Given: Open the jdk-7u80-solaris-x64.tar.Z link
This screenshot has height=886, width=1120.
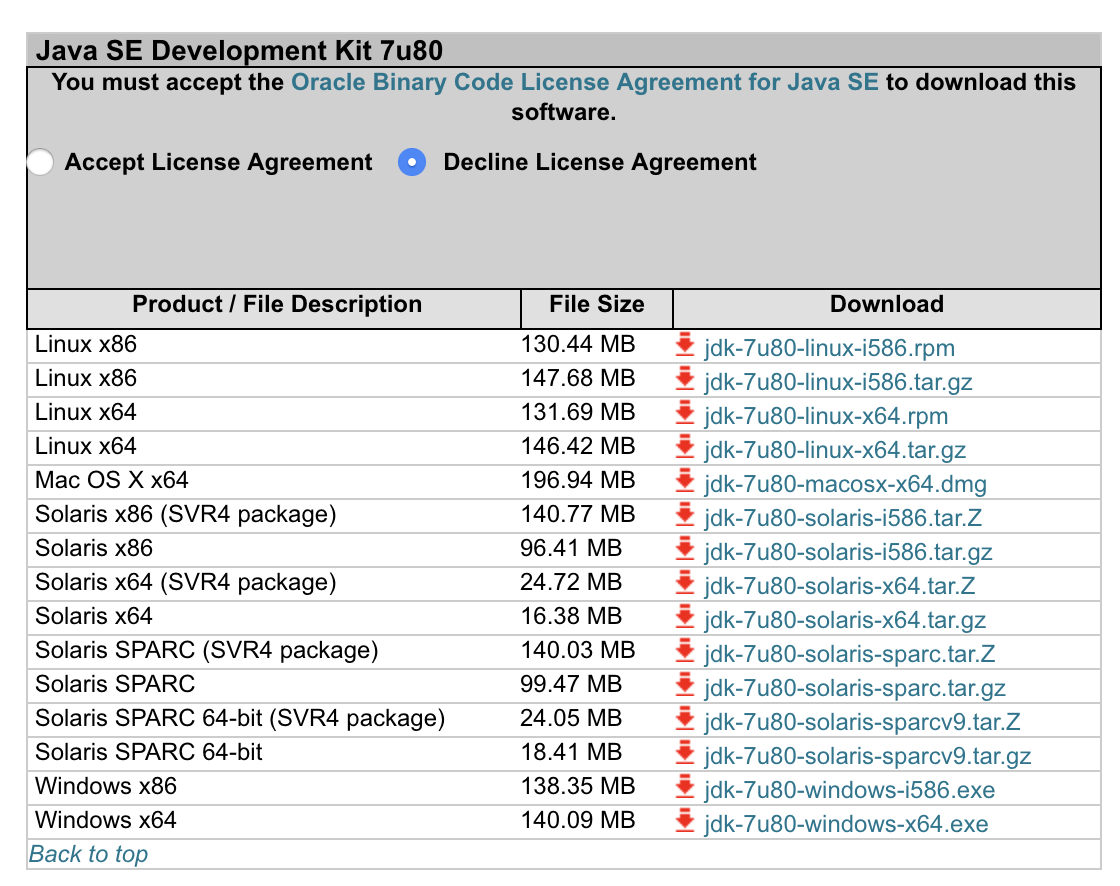Looking at the screenshot, I should pyautogui.click(x=839, y=586).
